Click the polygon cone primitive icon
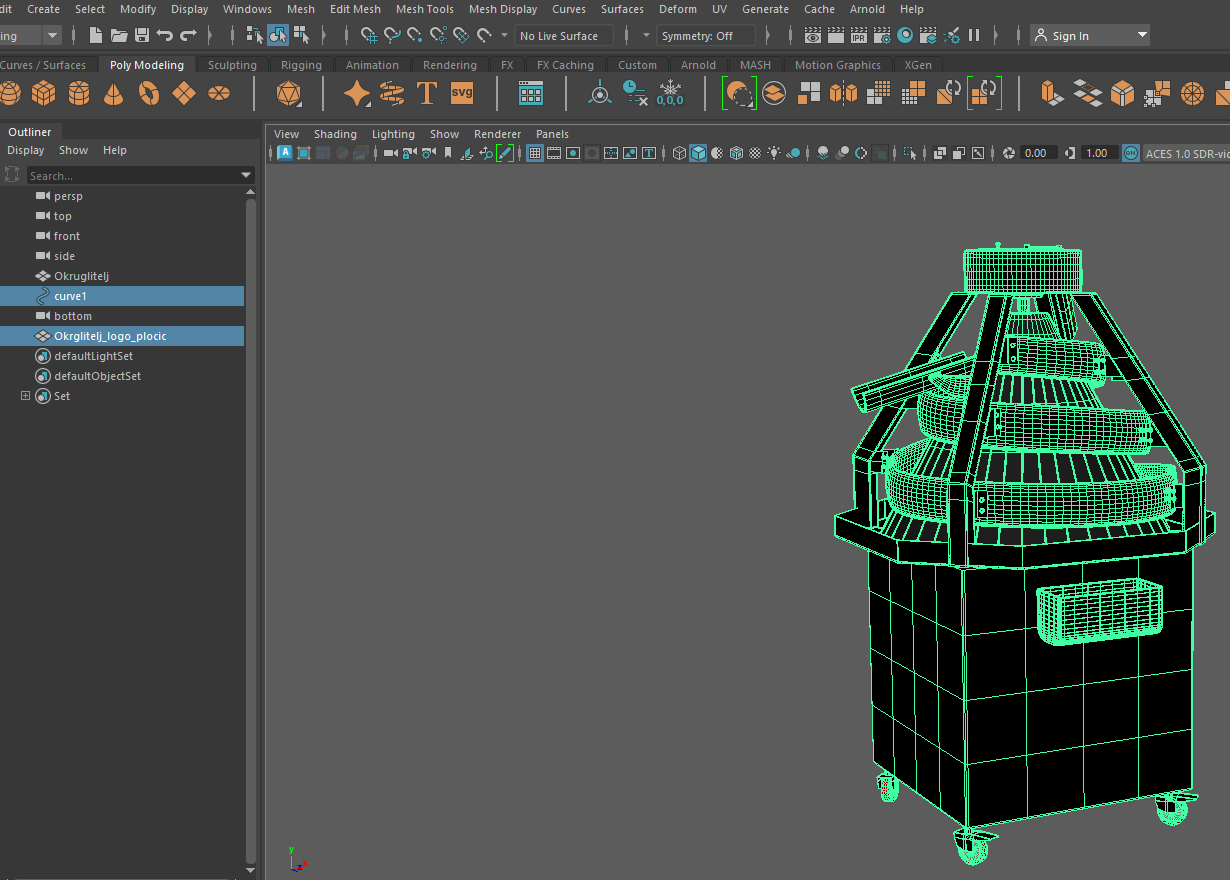The image size is (1230, 880). (x=114, y=94)
